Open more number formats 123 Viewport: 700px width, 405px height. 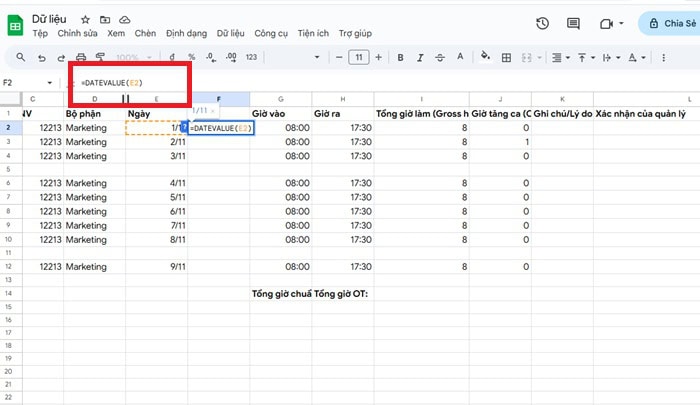point(251,57)
